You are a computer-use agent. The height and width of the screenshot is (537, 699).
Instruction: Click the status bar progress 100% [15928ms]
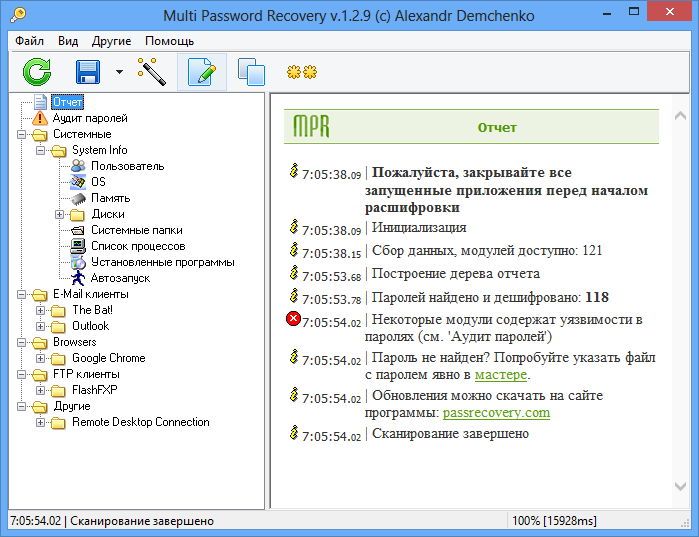pyautogui.click(x=554, y=521)
